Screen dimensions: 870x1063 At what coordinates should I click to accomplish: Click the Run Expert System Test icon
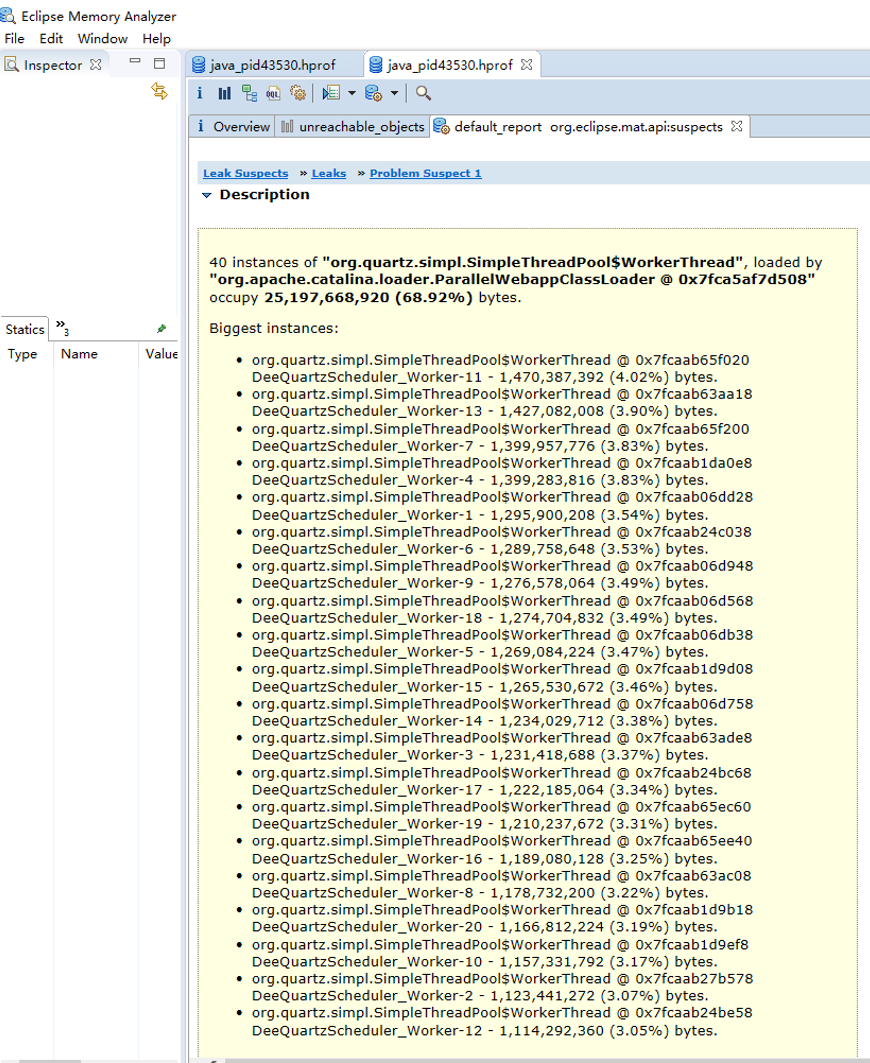coord(331,93)
